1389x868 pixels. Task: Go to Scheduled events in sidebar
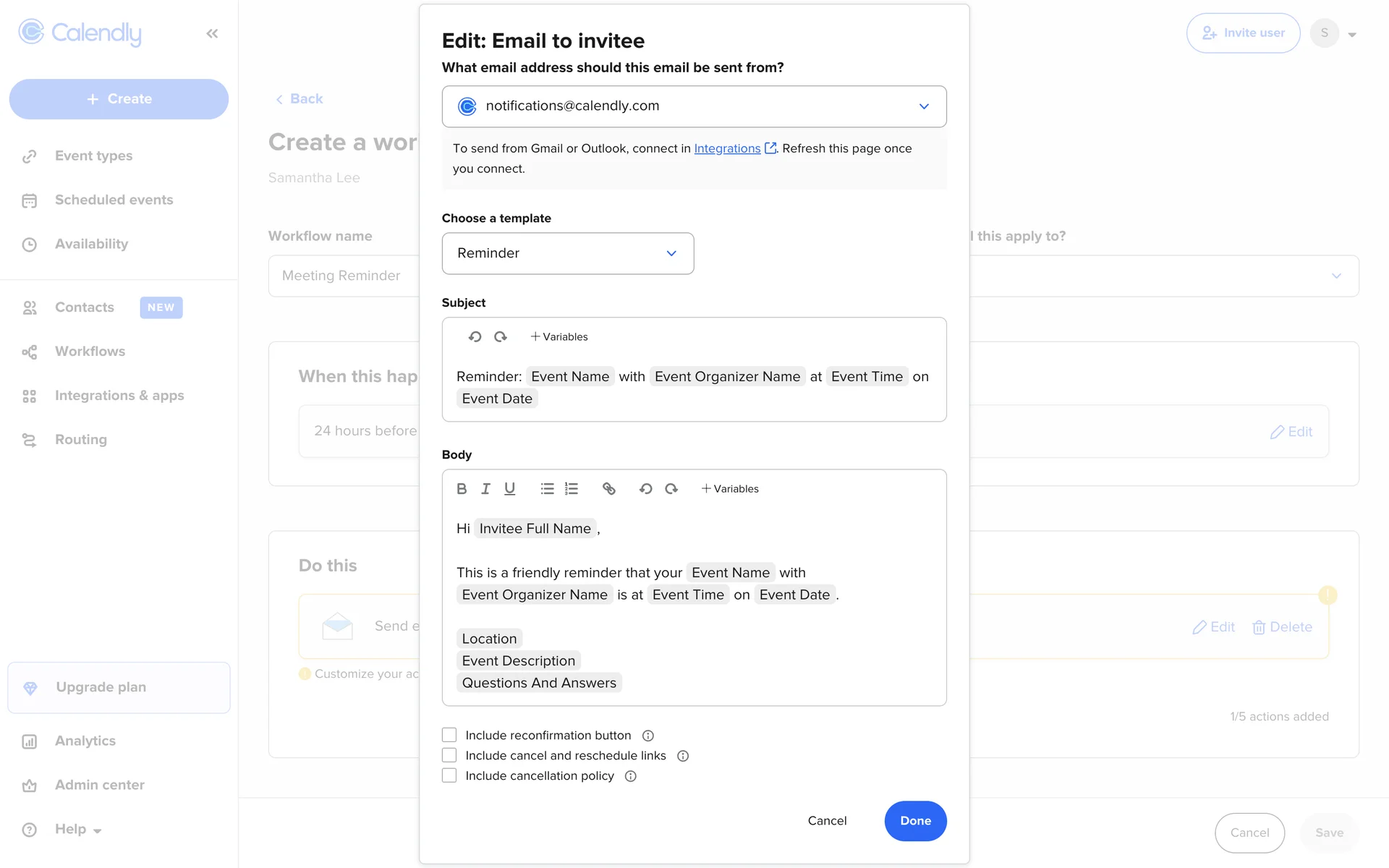(x=114, y=200)
